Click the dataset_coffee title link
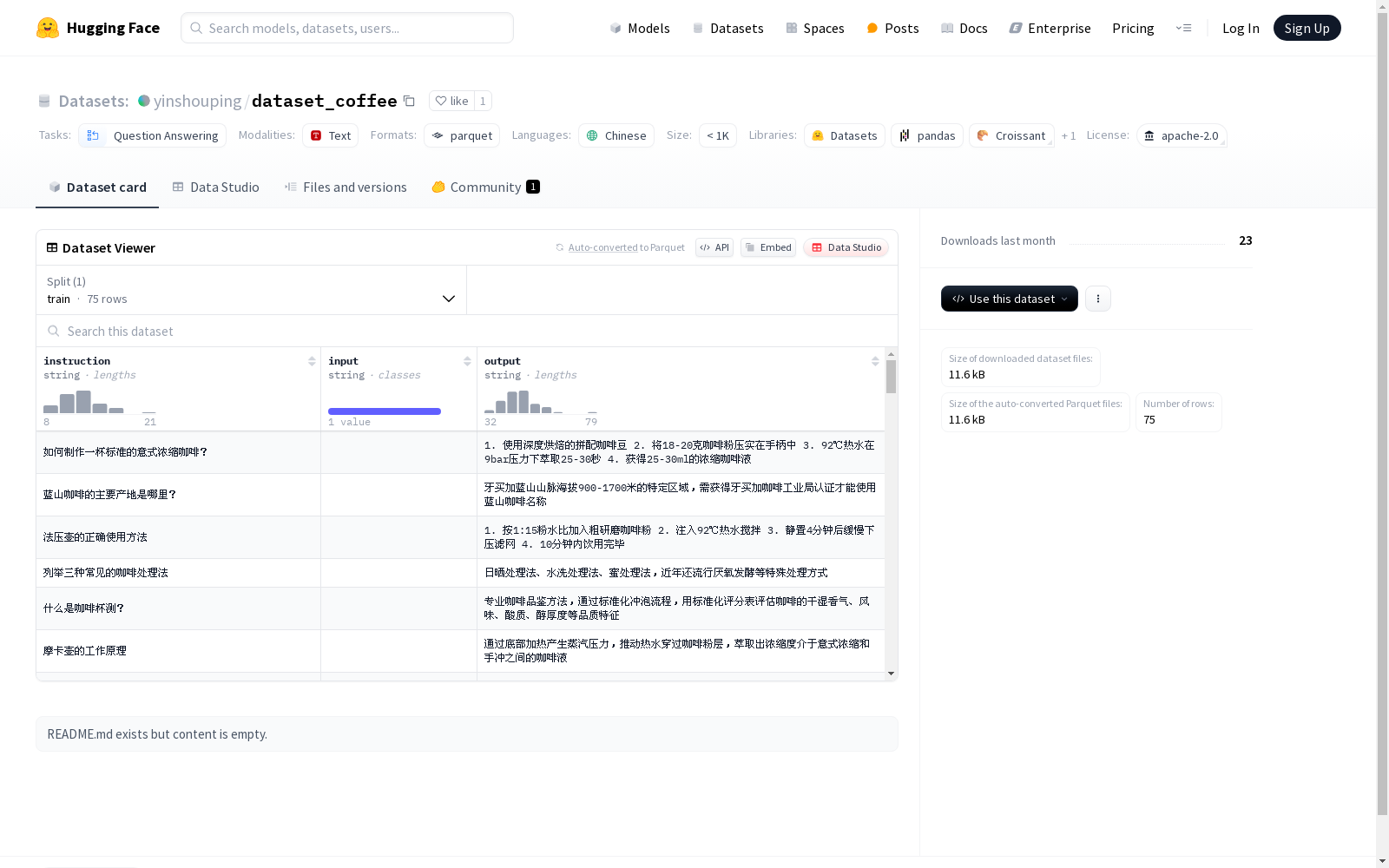 [324, 101]
